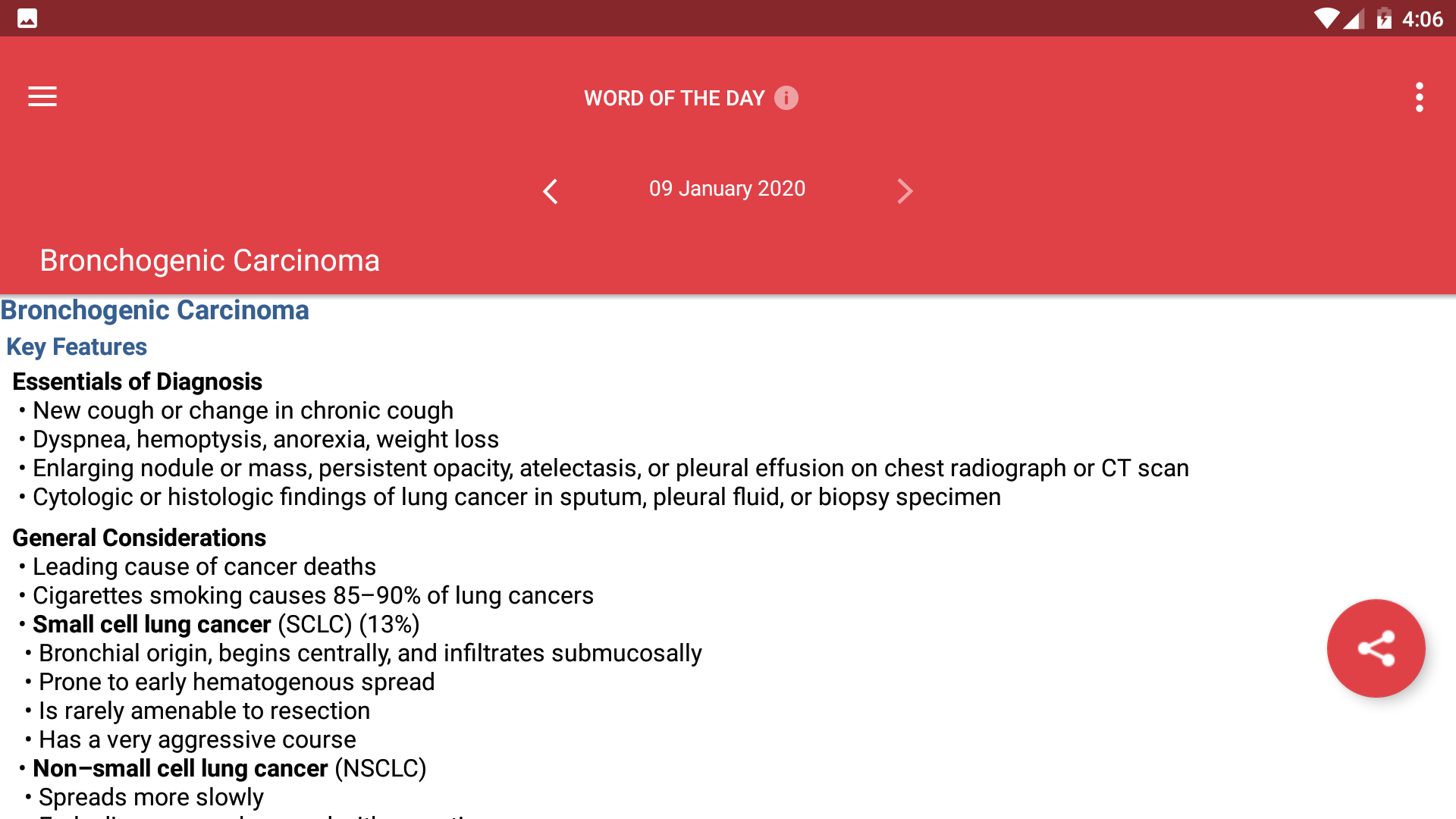This screenshot has width=1456, height=819.
Task: Open the Bronchogenic Carcinoma heading link
Action: tap(154, 310)
